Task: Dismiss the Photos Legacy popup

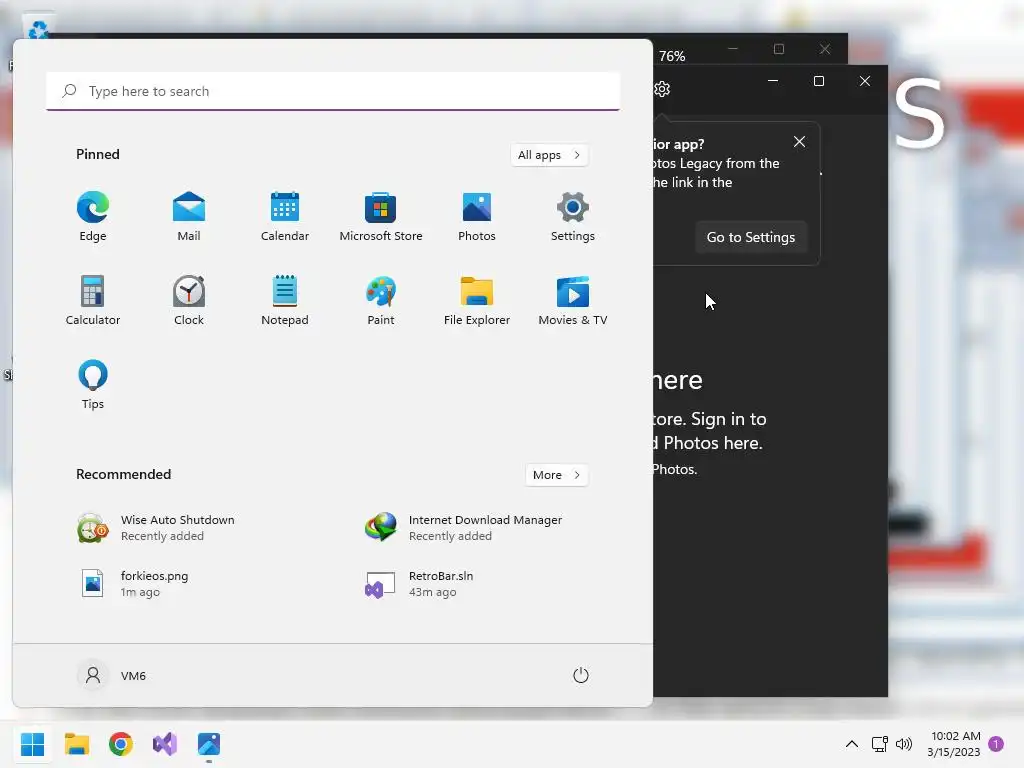Action: 799,142
